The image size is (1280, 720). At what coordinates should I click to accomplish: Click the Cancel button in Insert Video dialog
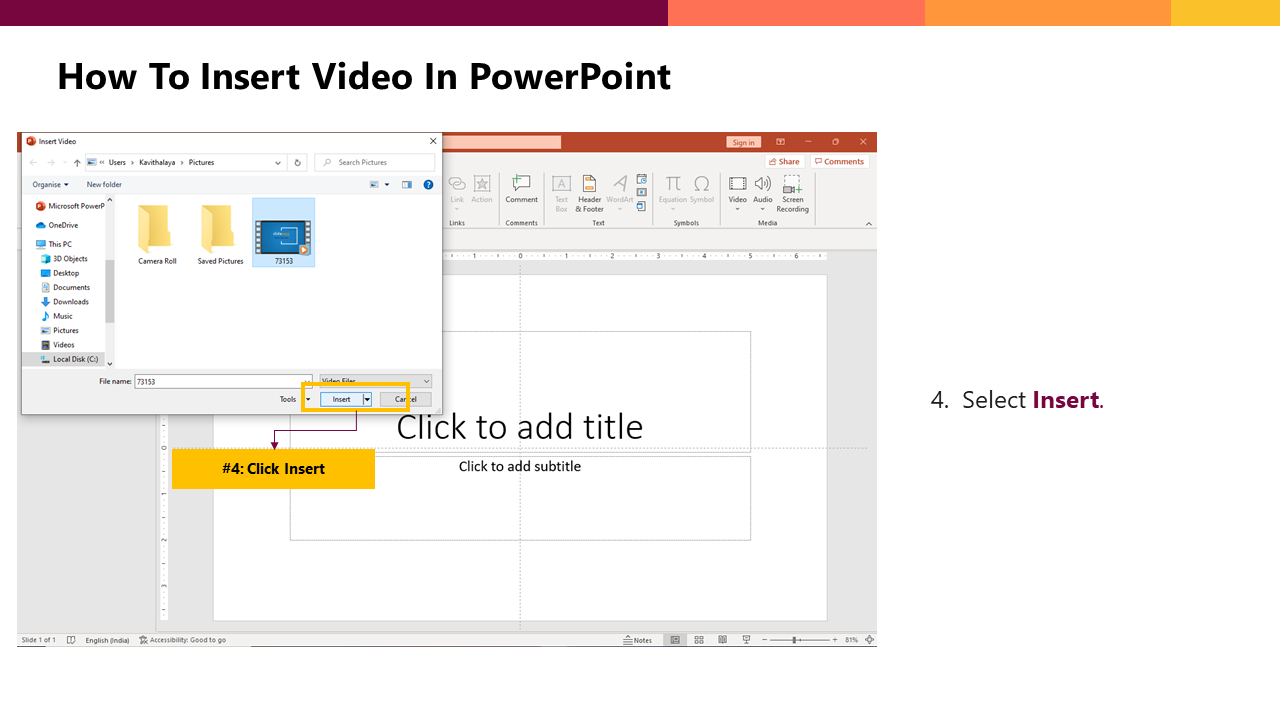[405, 399]
